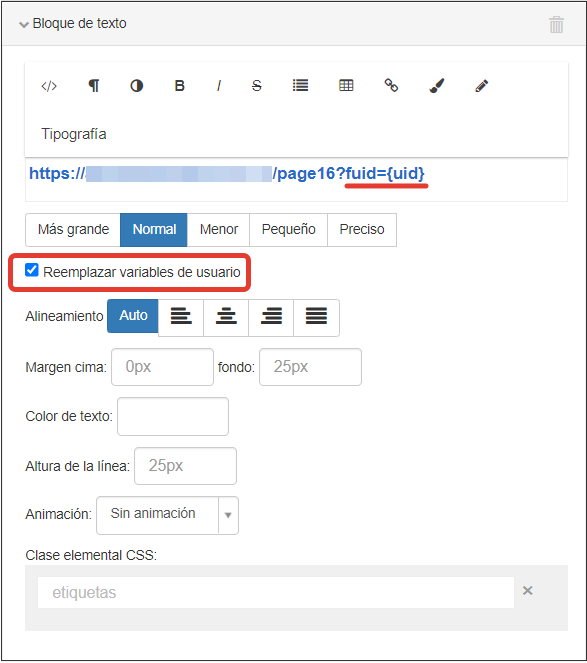Apply italic formatting using the toolbar
587x663 pixels.
tap(219, 86)
